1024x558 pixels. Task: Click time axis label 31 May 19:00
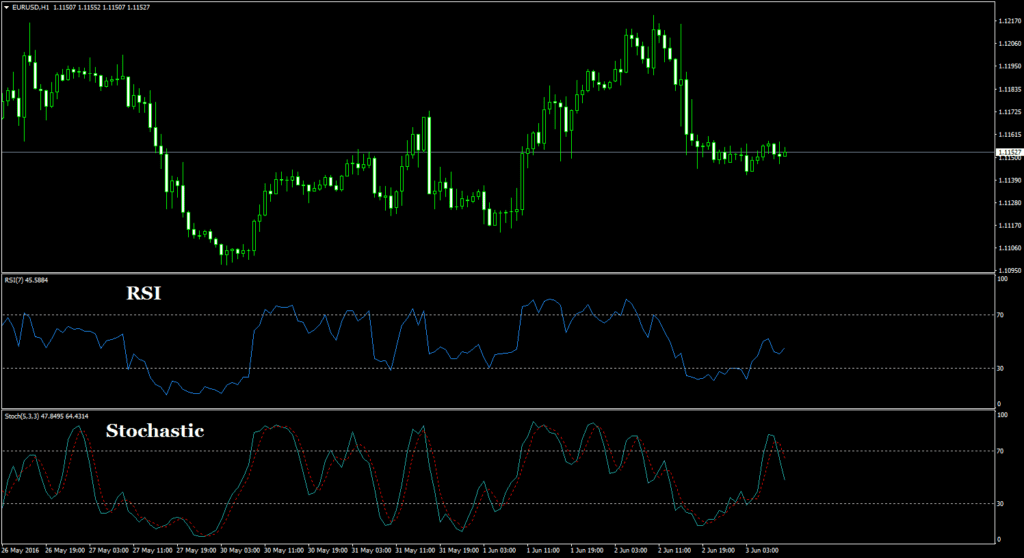click(x=458, y=550)
